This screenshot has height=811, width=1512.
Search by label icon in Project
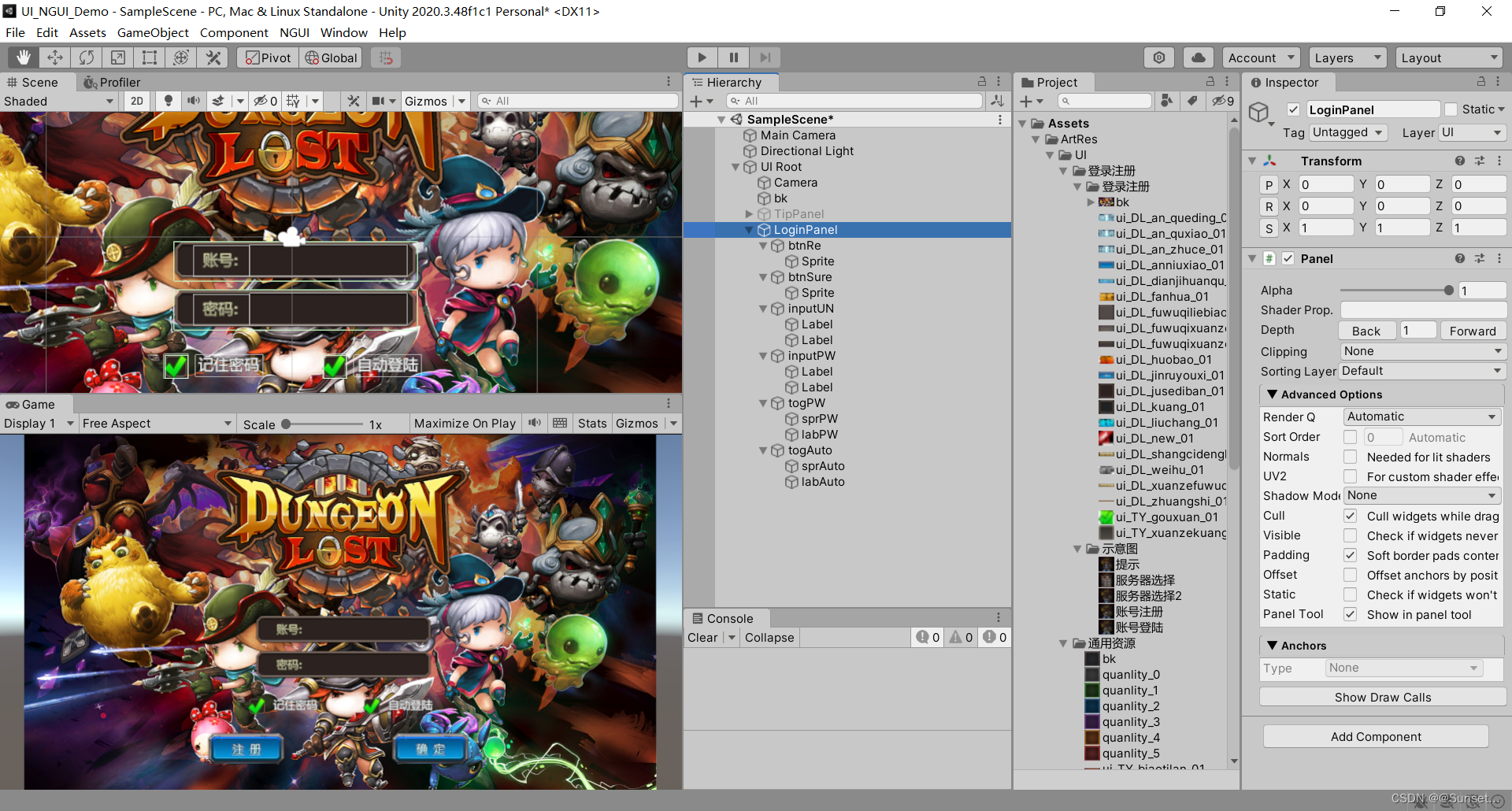click(1192, 101)
